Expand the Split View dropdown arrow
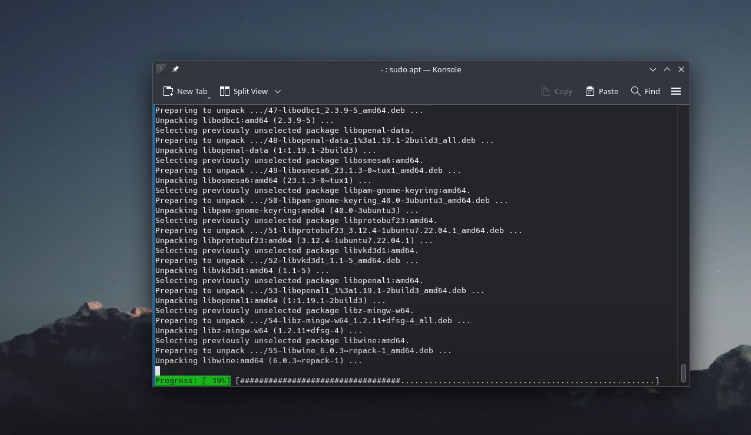 click(x=278, y=91)
